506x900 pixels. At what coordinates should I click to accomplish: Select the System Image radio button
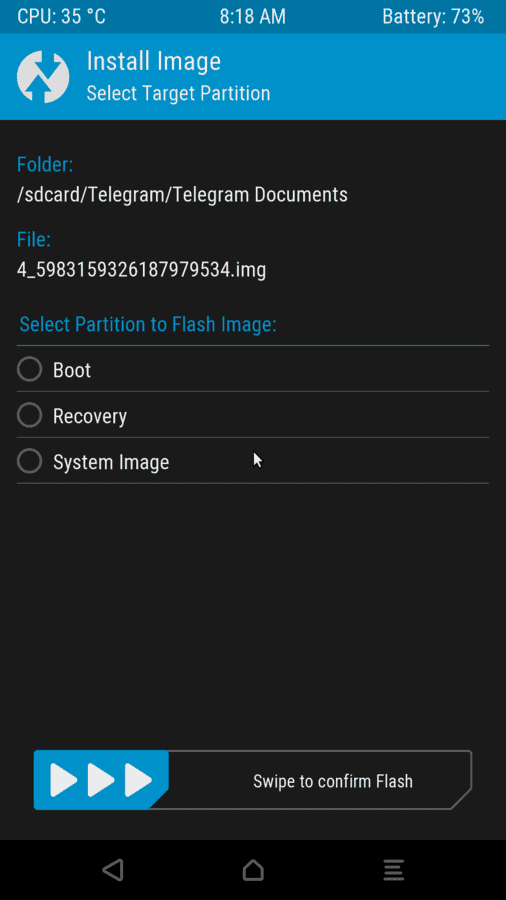pyautogui.click(x=29, y=461)
